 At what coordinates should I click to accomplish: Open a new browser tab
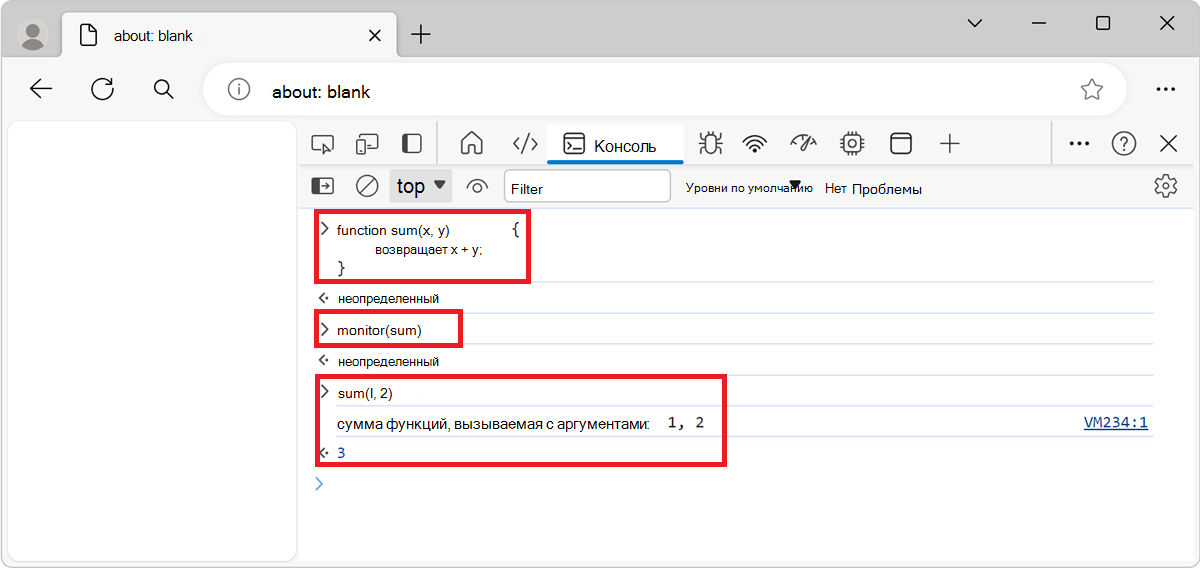[x=421, y=35]
